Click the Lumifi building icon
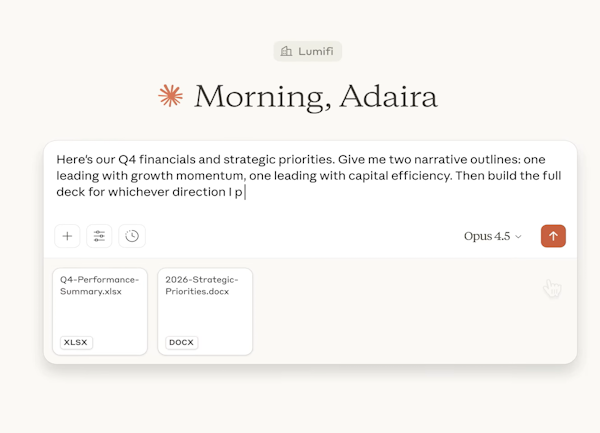 tap(287, 51)
